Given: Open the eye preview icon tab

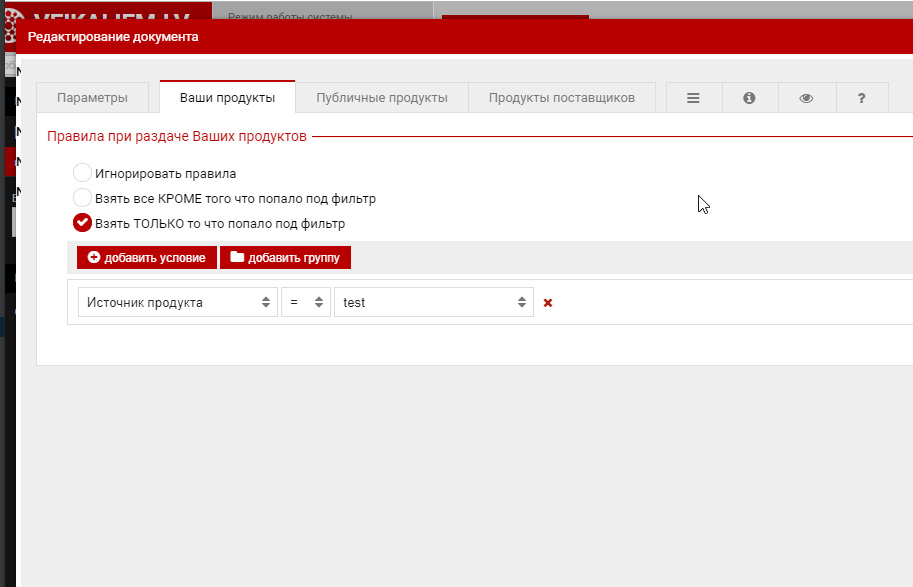Looking at the screenshot, I should point(806,98).
